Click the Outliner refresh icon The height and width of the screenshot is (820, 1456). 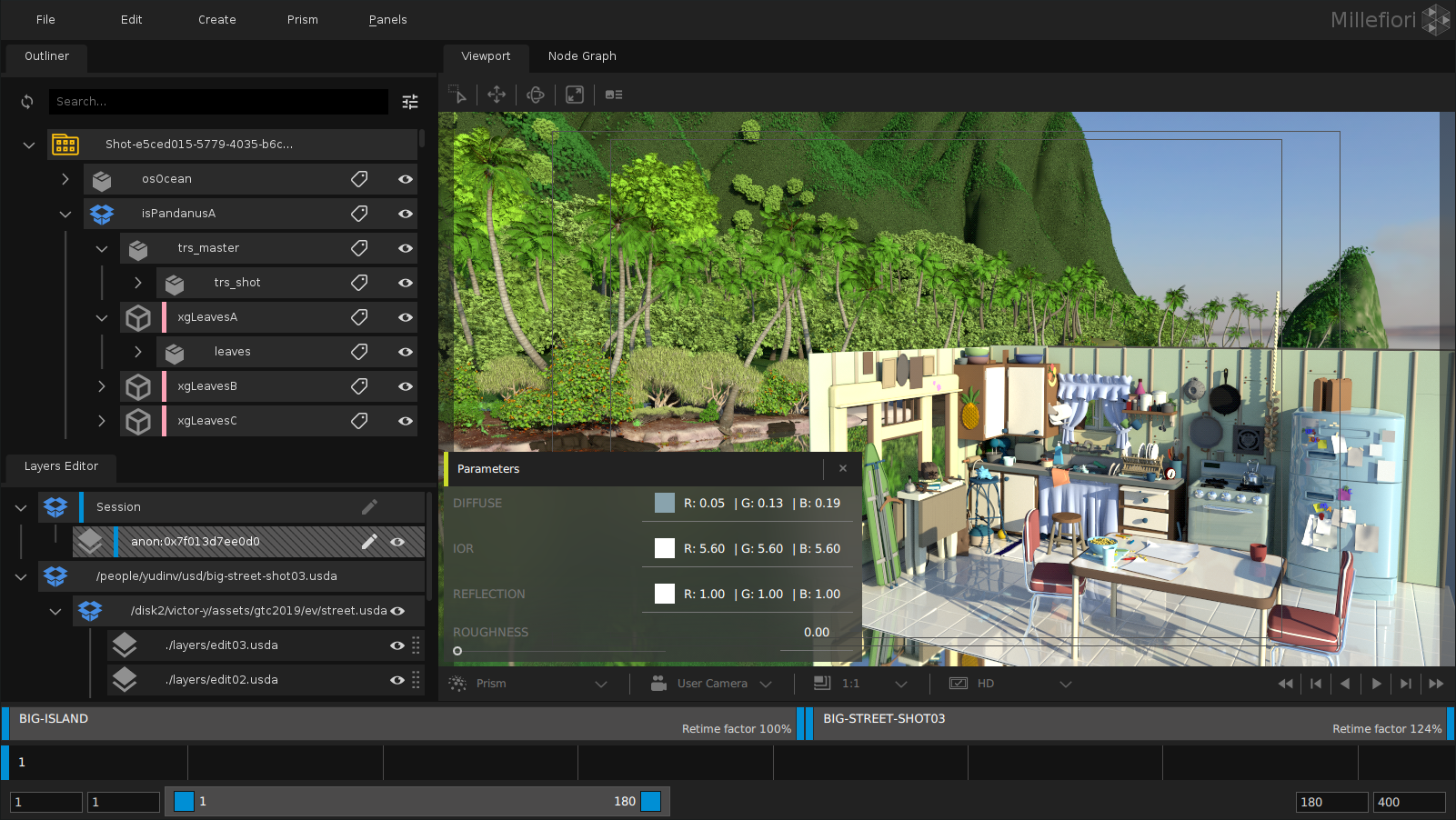tap(27, 102)
